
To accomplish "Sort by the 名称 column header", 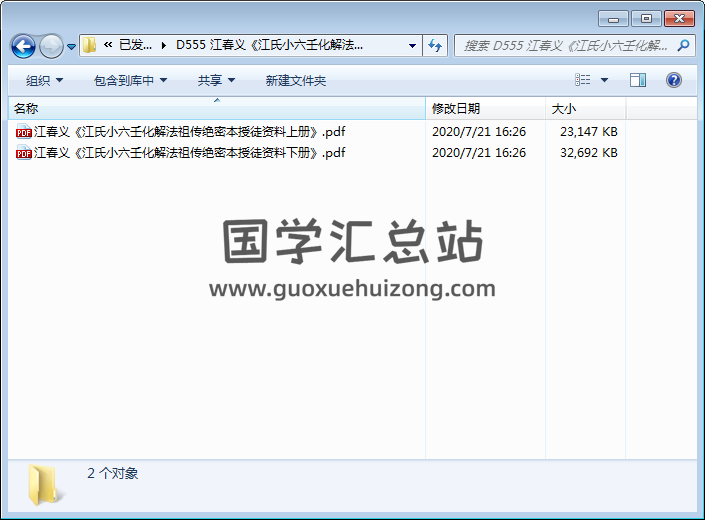I will click(217, 109).
